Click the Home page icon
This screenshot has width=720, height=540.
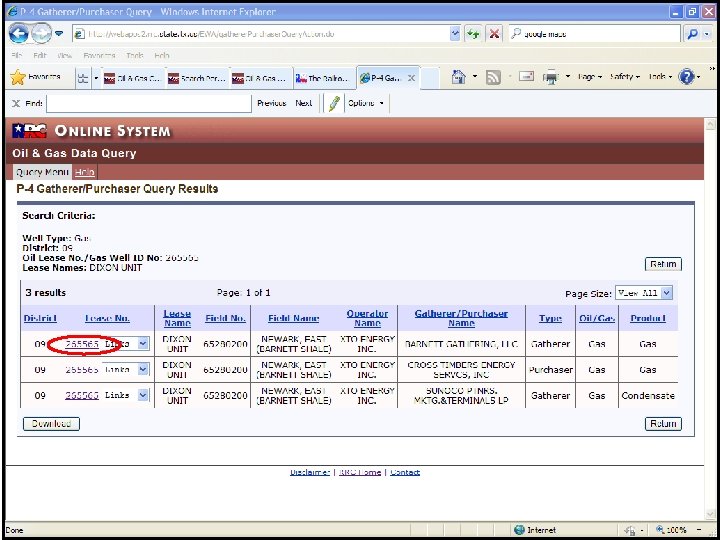pos(458,78)
